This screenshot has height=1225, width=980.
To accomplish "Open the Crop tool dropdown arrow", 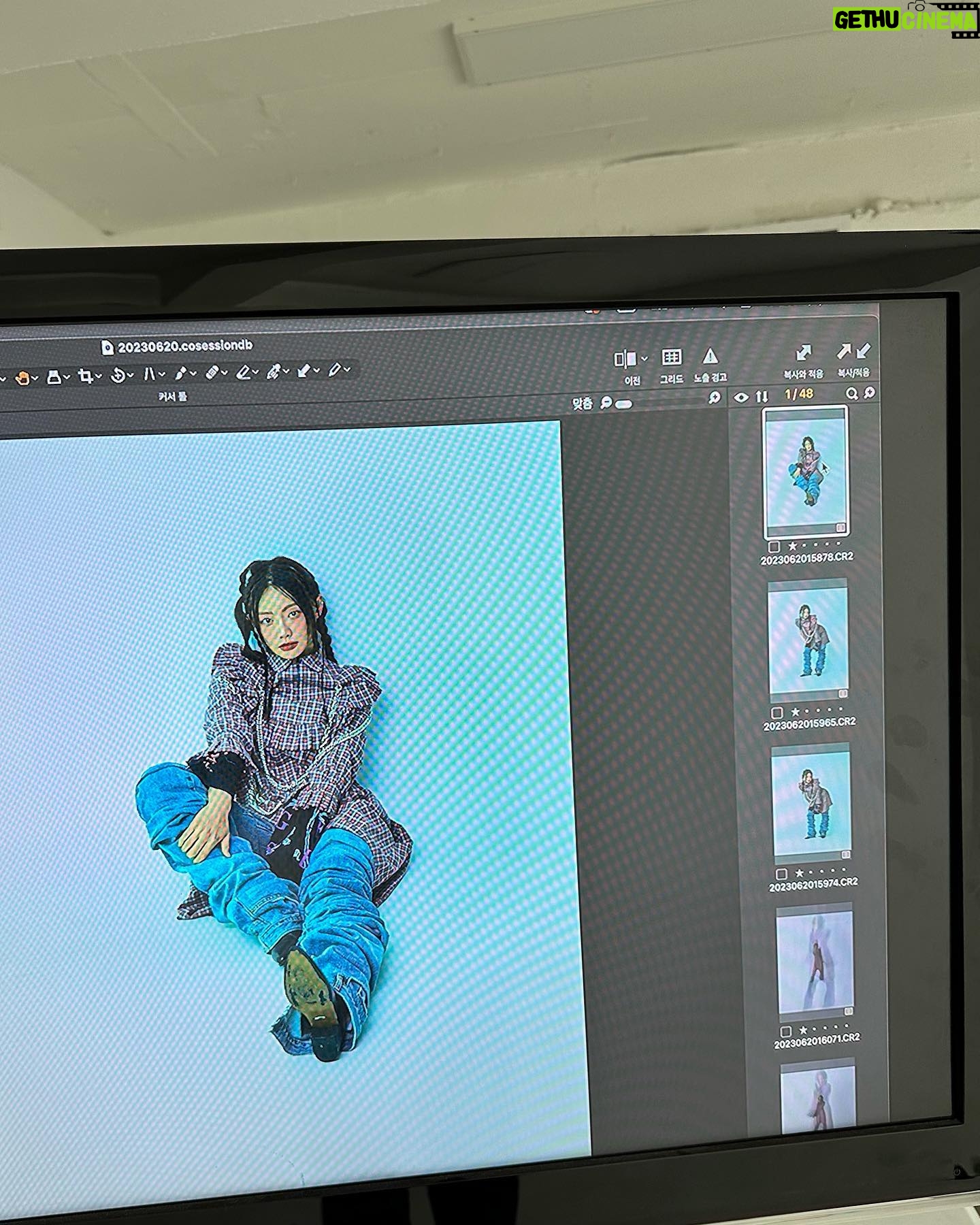I will (x=99, y=375).
